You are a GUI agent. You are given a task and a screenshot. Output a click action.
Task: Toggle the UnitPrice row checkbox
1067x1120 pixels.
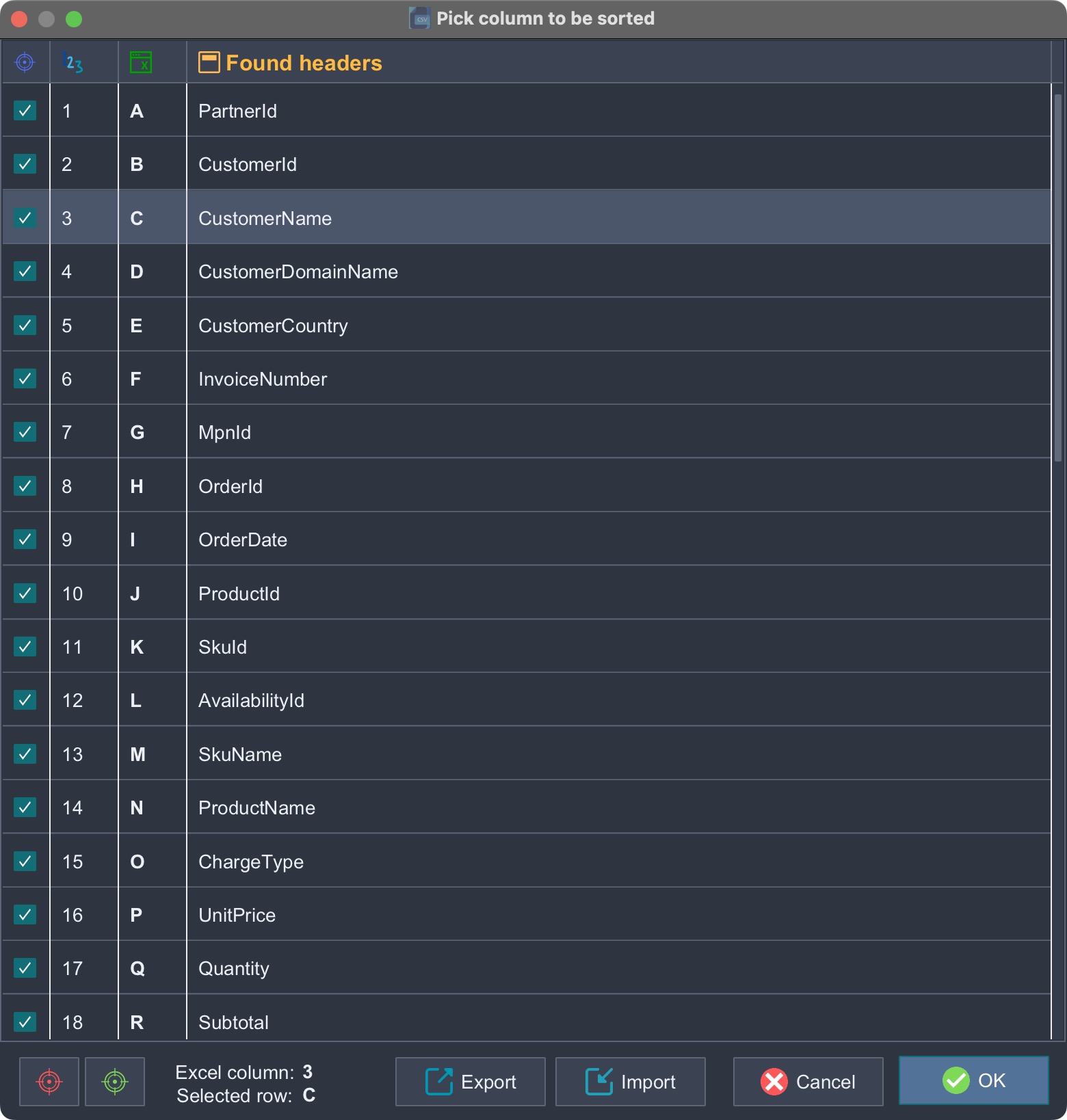point(25,915)
